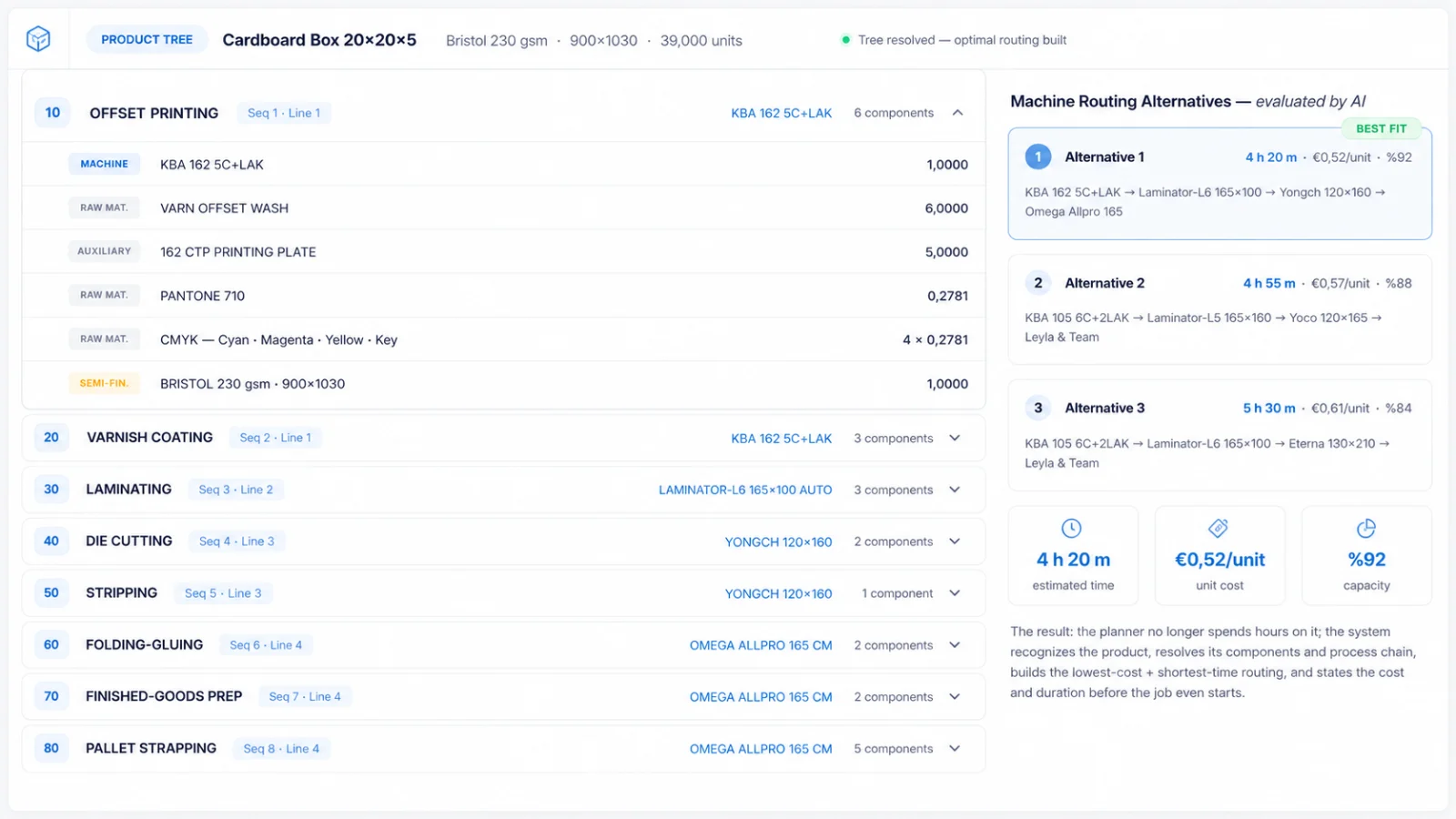
Task: Open Omega Allpro link in Folding-Gluing row
Action: pyautogui.click(x=761, y=645)
